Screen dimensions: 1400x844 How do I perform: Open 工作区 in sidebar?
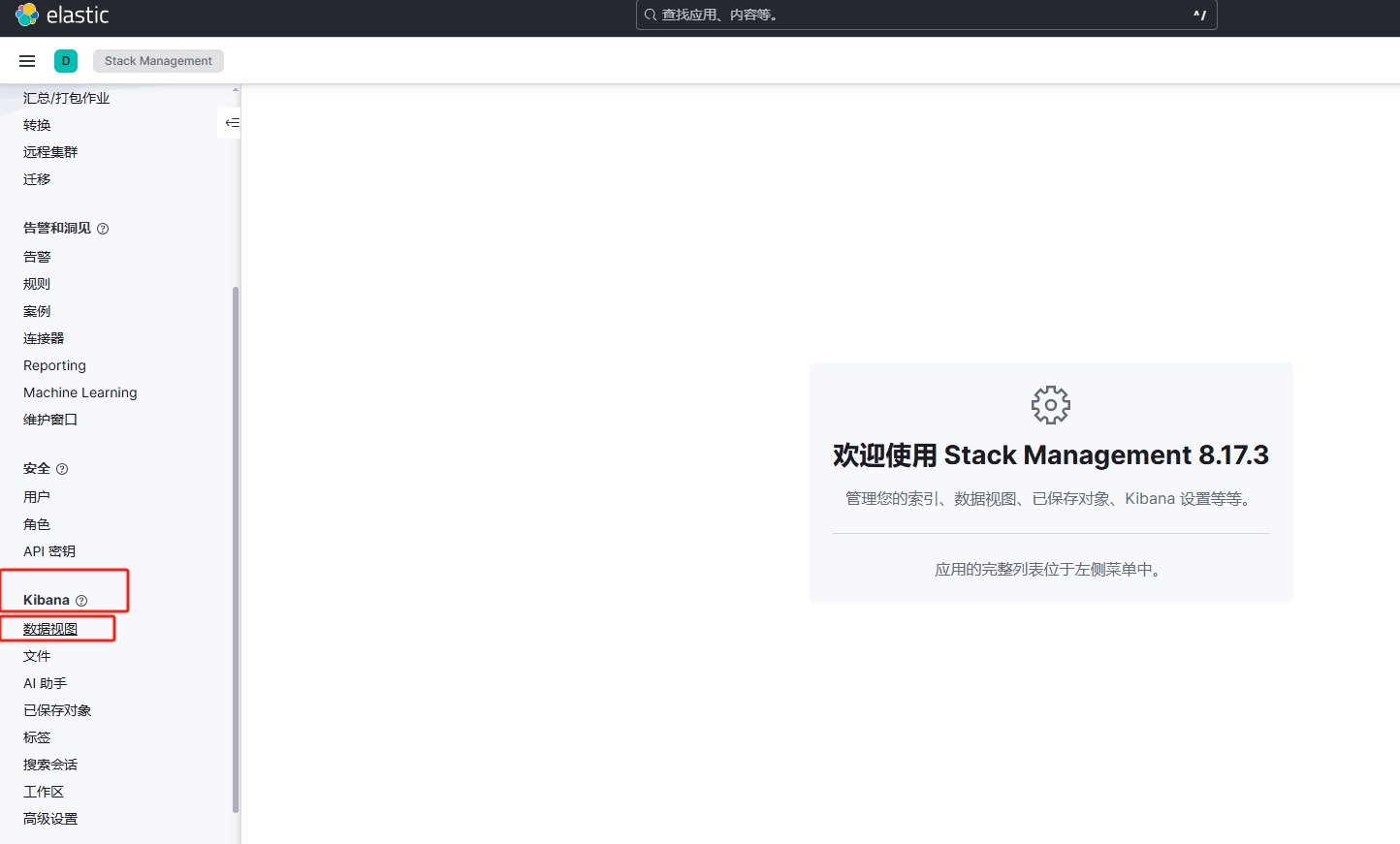pos(44,792)
